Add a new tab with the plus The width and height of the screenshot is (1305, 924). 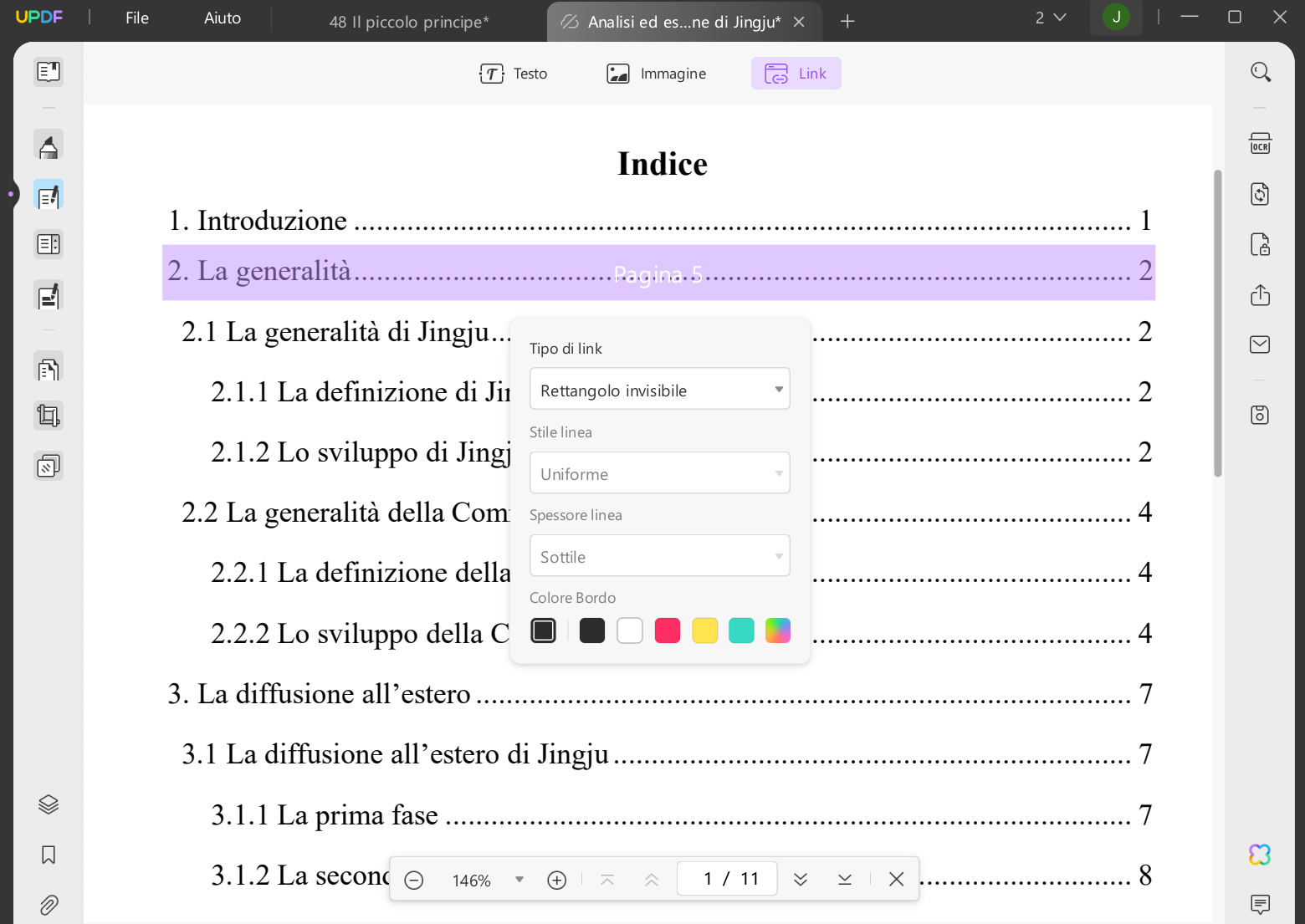coord(847,22)
